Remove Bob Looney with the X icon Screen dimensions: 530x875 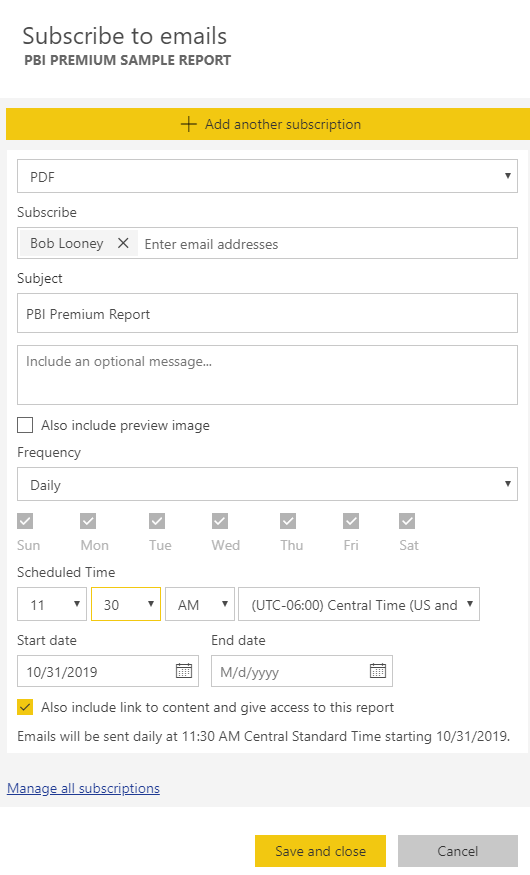(x=123, y=243)
